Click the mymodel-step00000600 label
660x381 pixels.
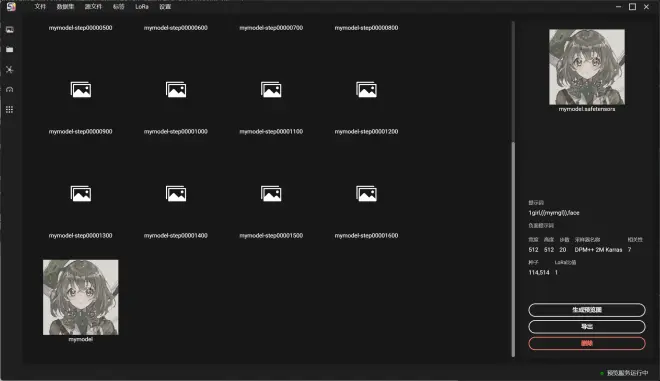(x=176, y=28)
